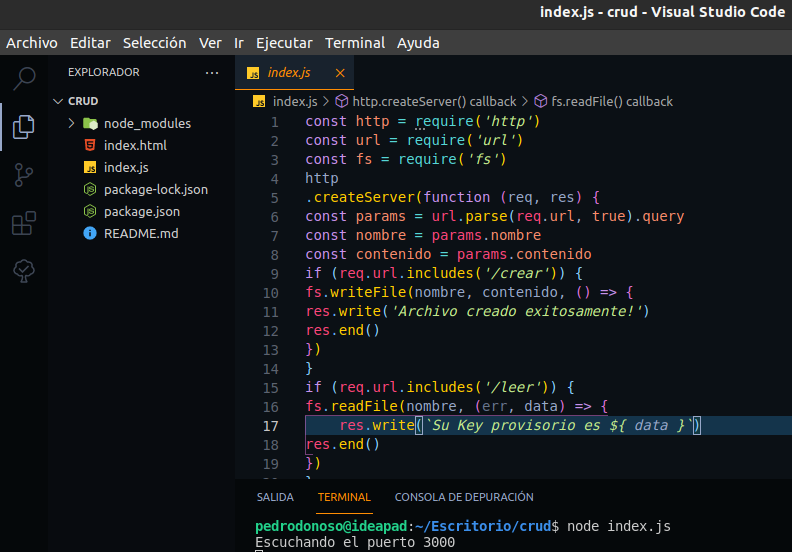The width and height of the screenshot is (792, 552).
Task: Open the Ver menu
Action: pos(210,43)
